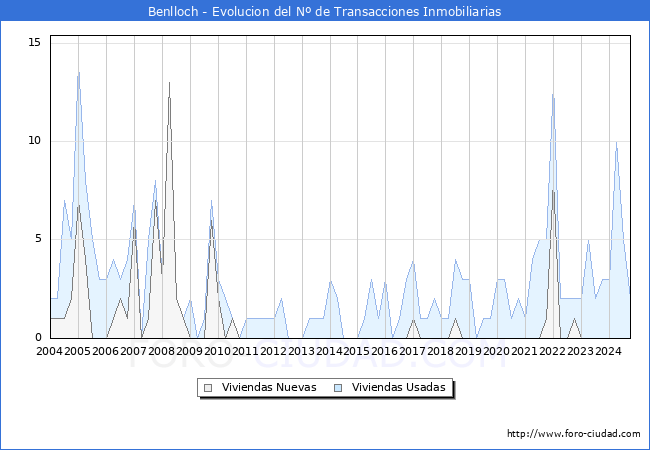Screen dimensions: 650x450
Task: Click the x-axis year 2006
Action: click(105, 351)
